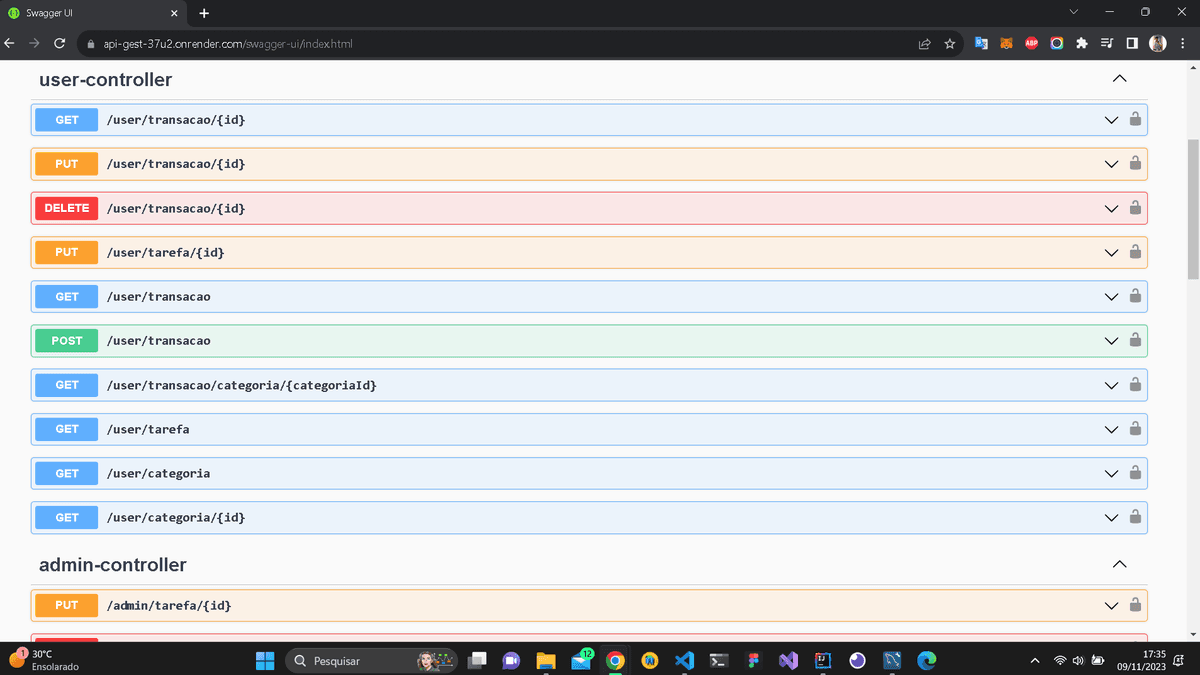This screenshot has height=675, width=1200.
Task: Click the AdBlock Plus extension icon
Action: pyautogui.click(x=1031, y=44)
